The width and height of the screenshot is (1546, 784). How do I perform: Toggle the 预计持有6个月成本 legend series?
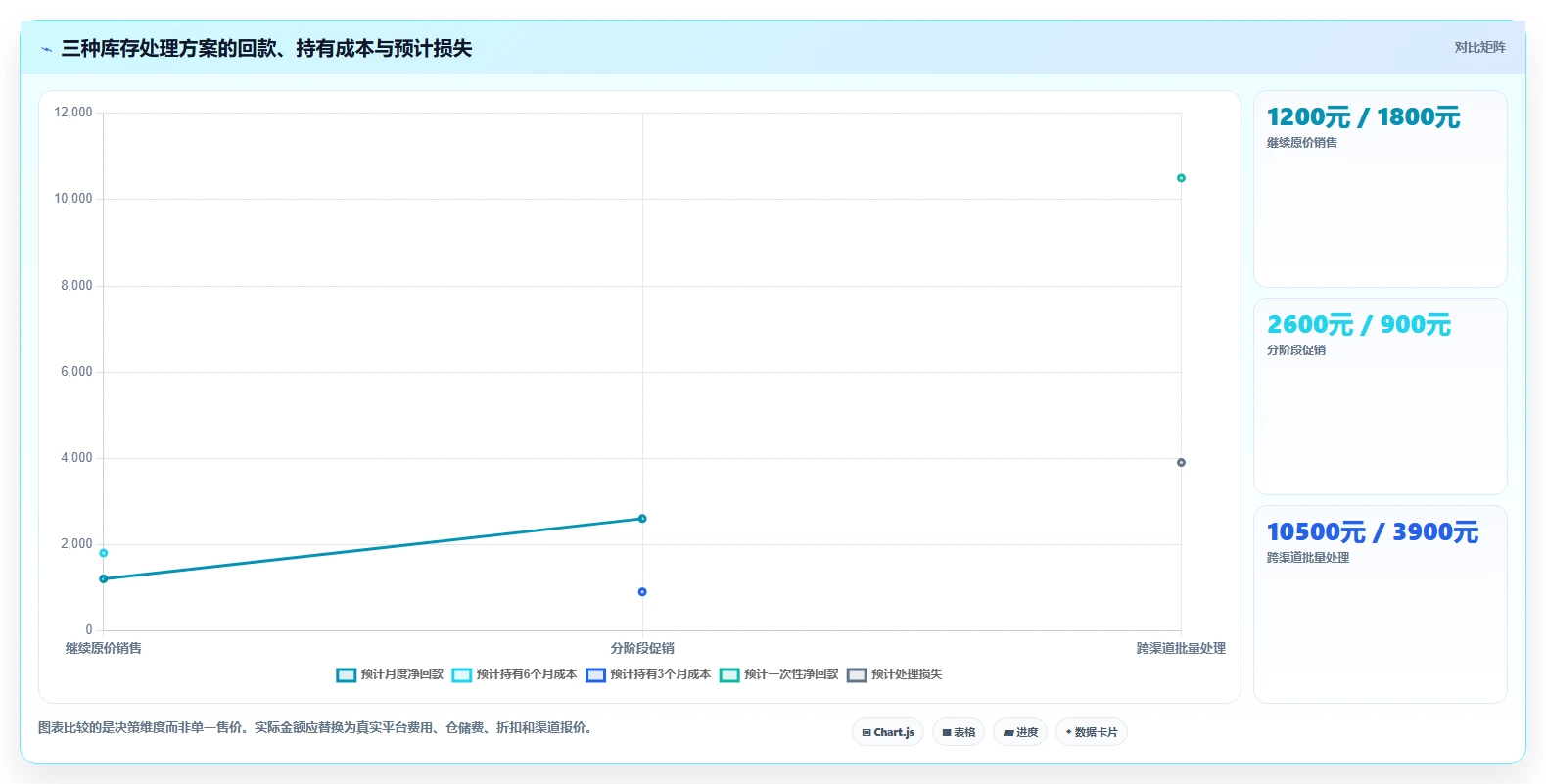click(x=514, y=674)
